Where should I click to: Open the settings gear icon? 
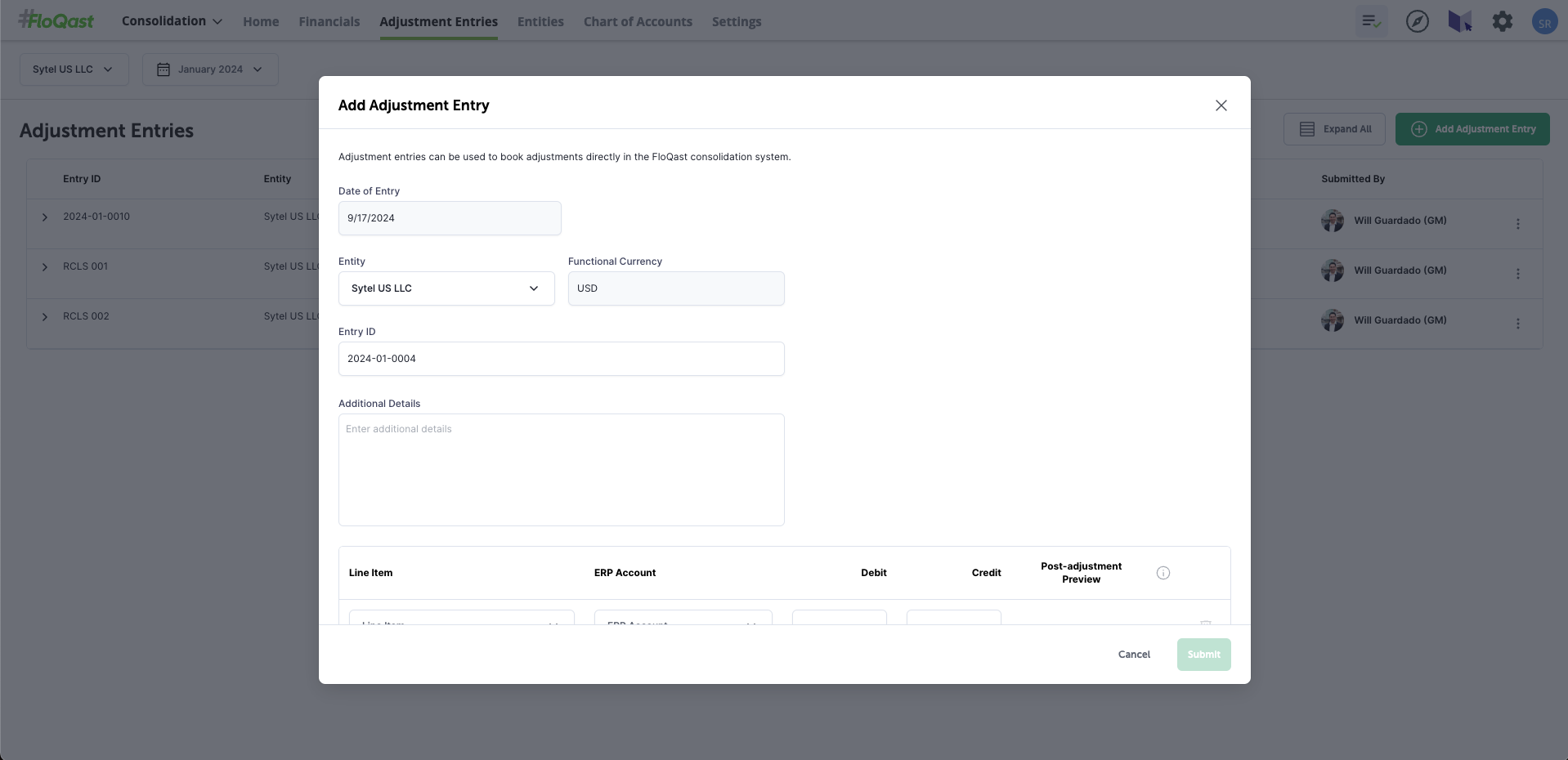click(x=1502, y=21)
